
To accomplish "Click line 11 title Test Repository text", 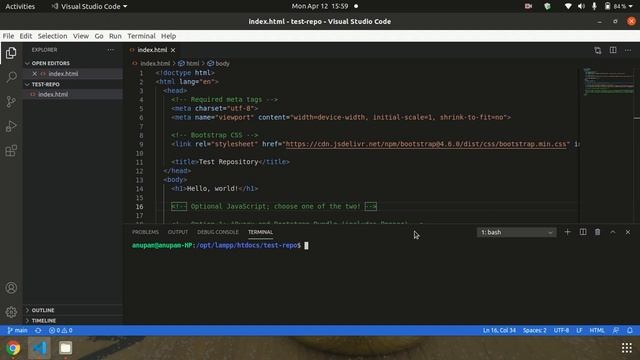I will [x=228, y=162].
